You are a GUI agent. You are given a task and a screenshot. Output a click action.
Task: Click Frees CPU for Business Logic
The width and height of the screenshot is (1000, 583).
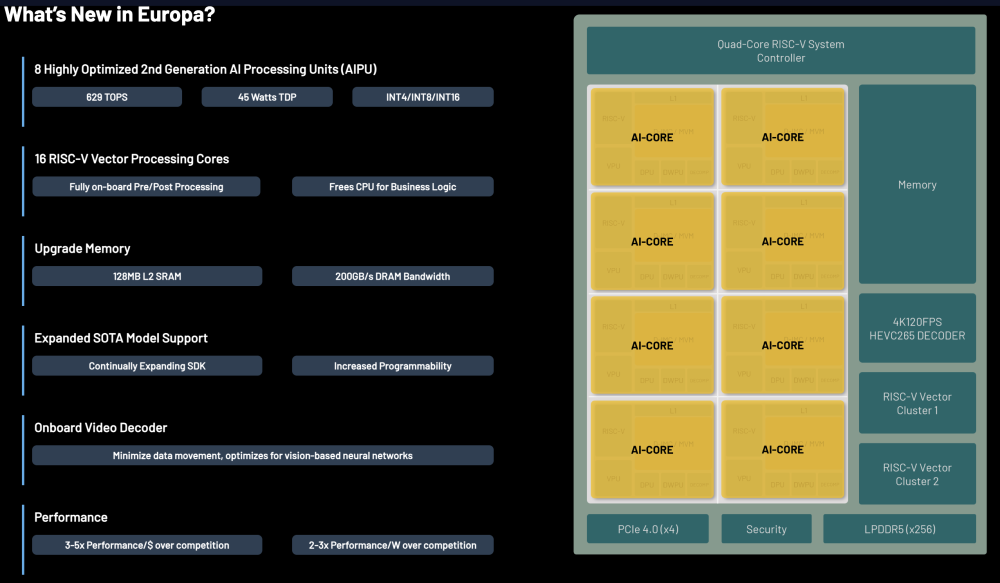point(392,187)
